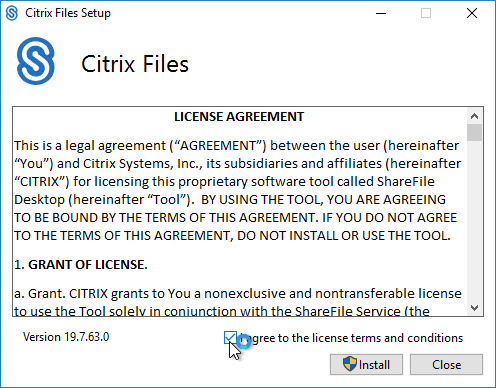Viewport: 496px width, 388px height.
Task: Start installation with the Install button
Action: 366,364
